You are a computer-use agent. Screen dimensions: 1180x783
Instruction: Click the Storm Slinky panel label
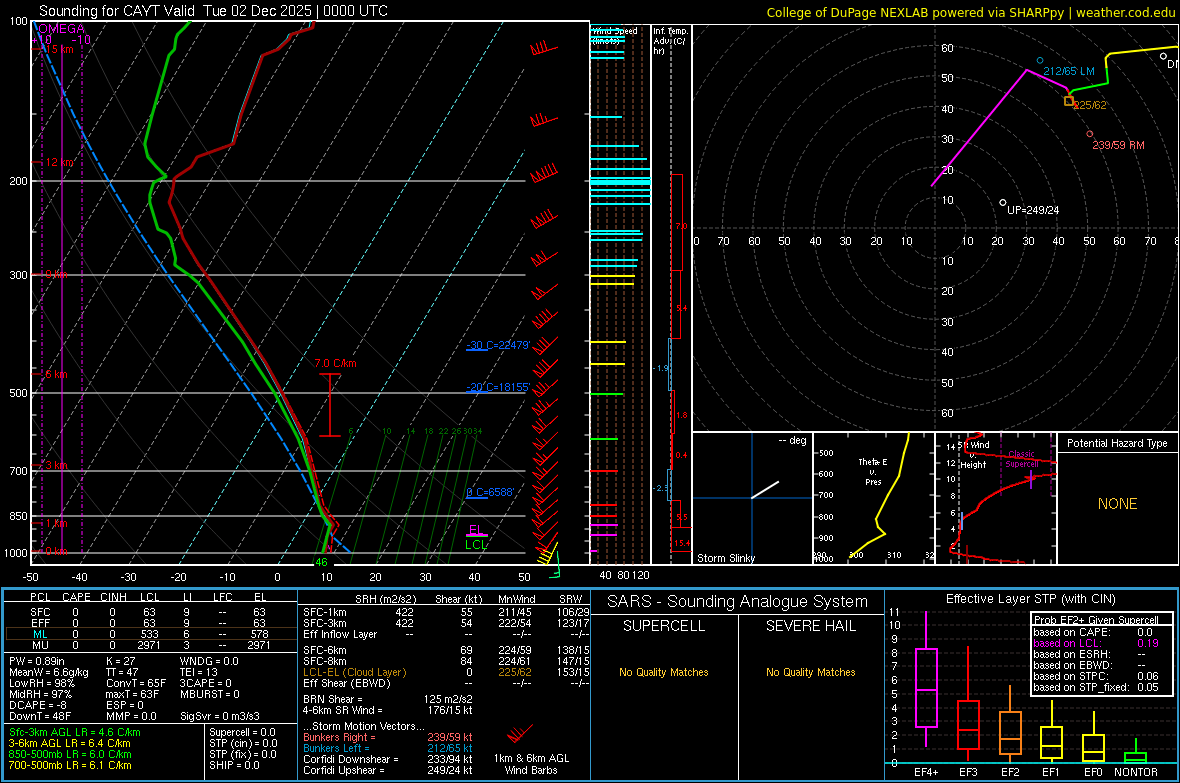point(725,558)
